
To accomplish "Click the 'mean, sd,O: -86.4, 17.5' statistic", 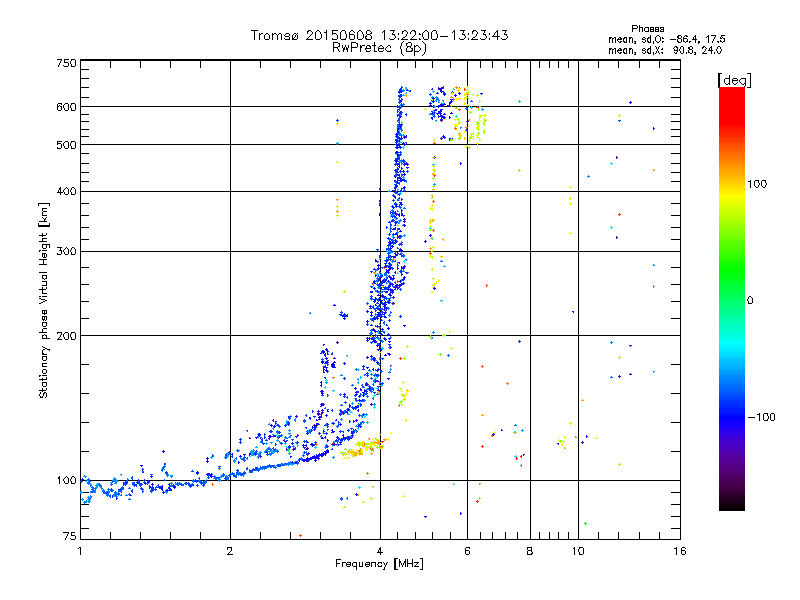I will click(666, 39).
